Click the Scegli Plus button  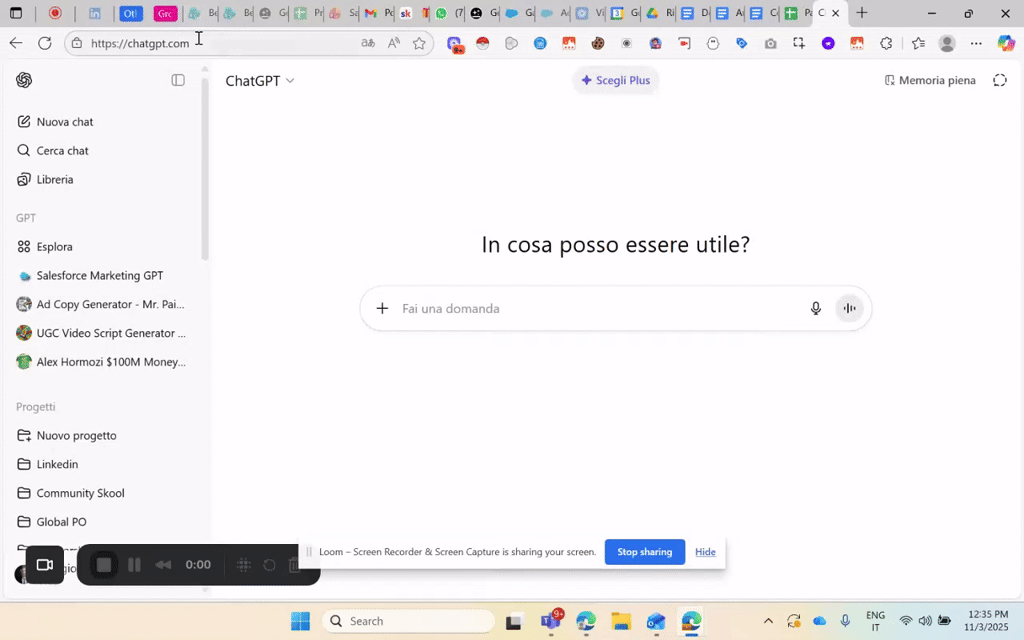click(615, 80)
